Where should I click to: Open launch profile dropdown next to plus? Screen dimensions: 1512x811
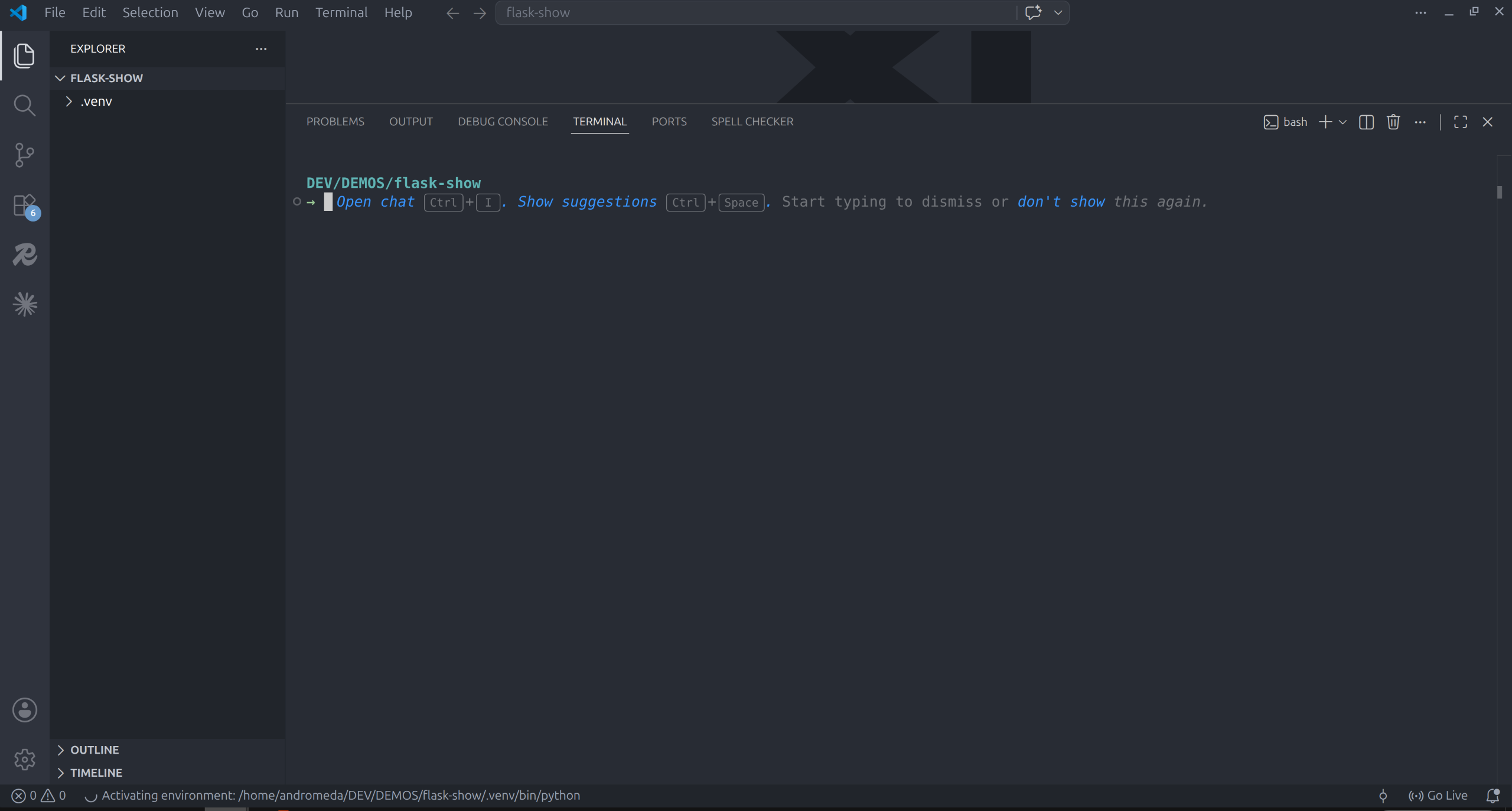[1342, 122]
